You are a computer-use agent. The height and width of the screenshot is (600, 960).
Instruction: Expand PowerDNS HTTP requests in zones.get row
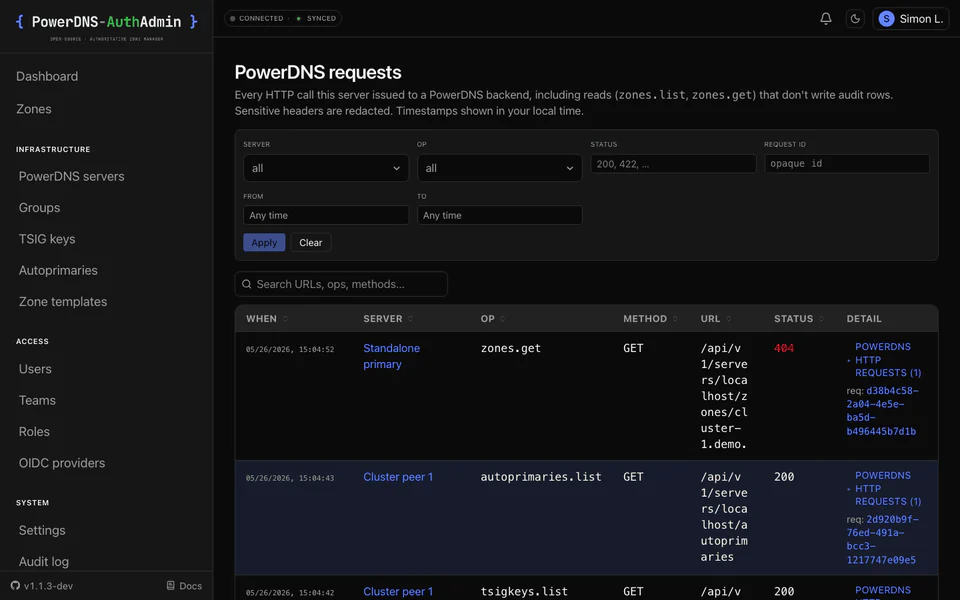coord(884,360)
